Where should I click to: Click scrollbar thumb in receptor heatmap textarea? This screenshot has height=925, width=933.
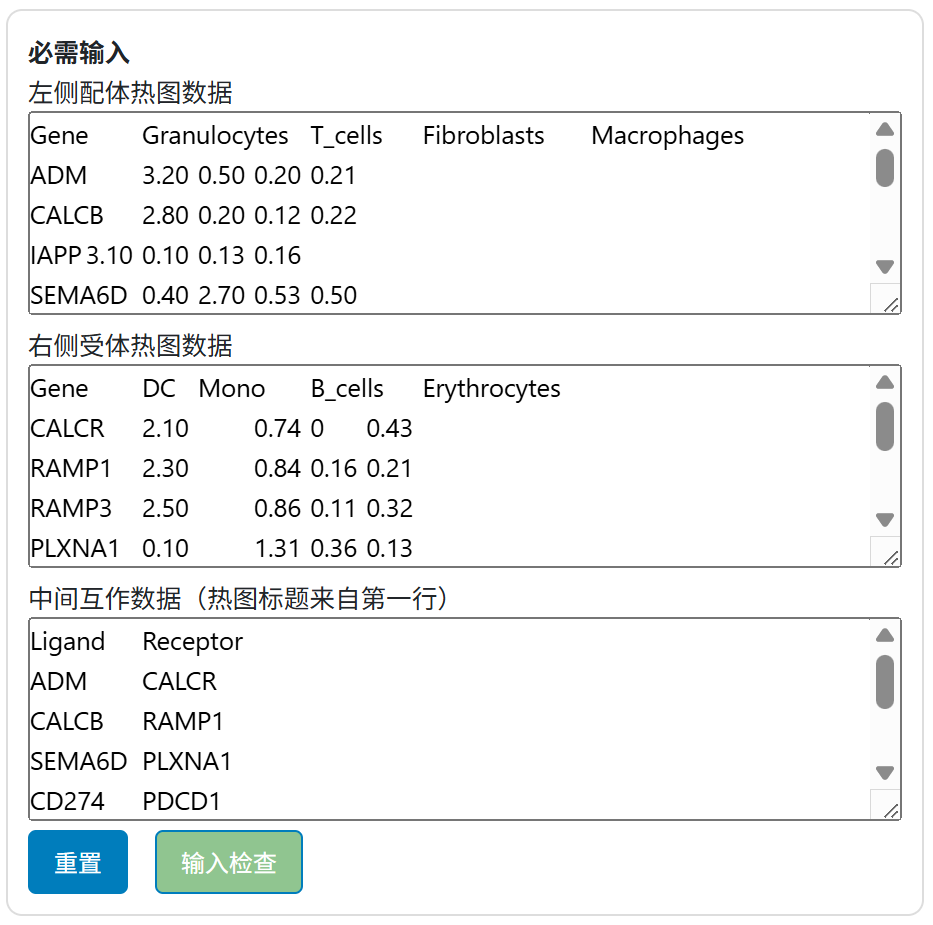[x=884, y=426]
